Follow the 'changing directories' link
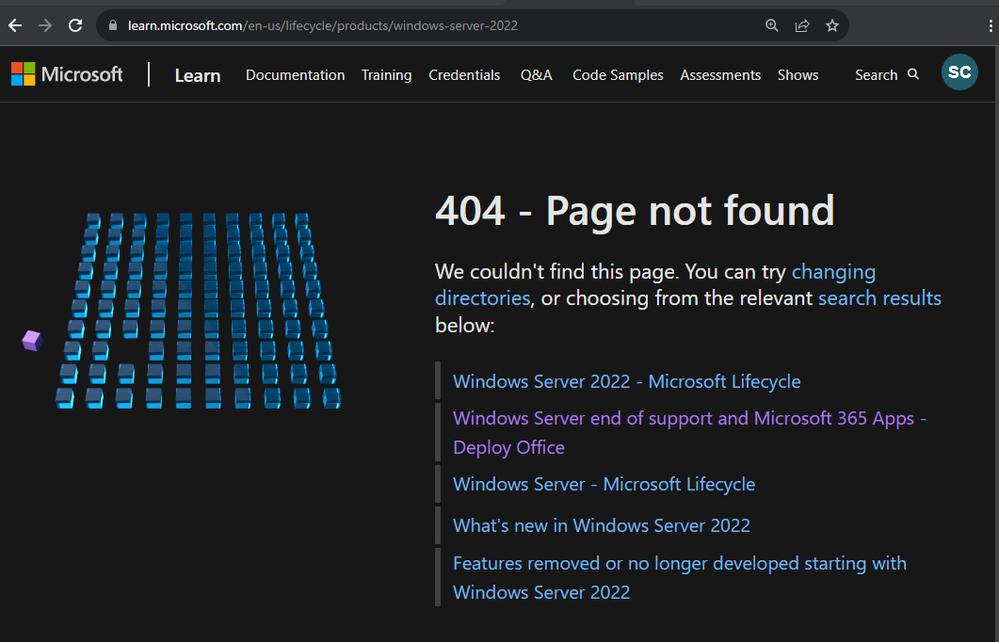This screenshot has width=999, height=642. pos(655,285)
